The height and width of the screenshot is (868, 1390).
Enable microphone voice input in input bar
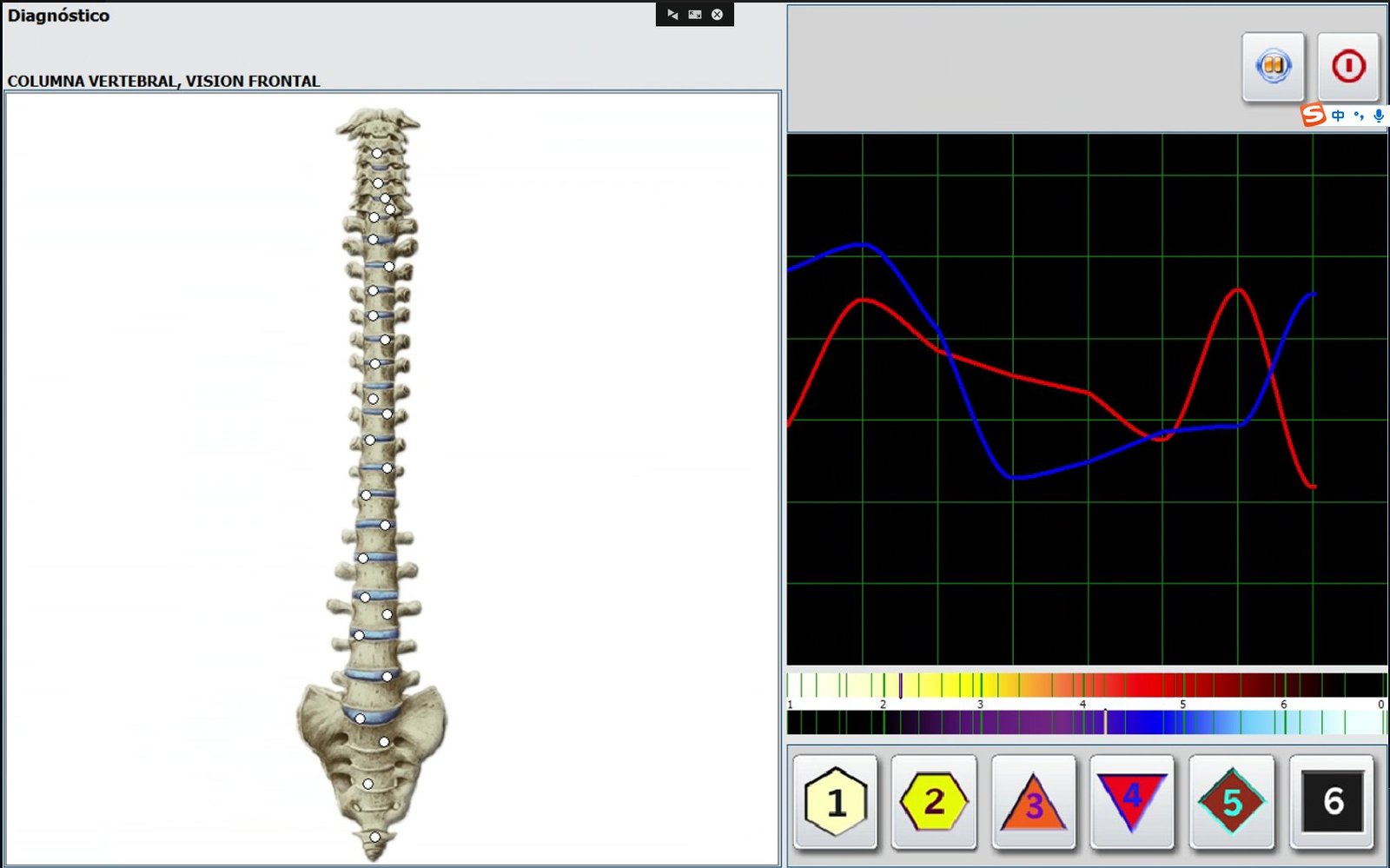(1379, 116)
